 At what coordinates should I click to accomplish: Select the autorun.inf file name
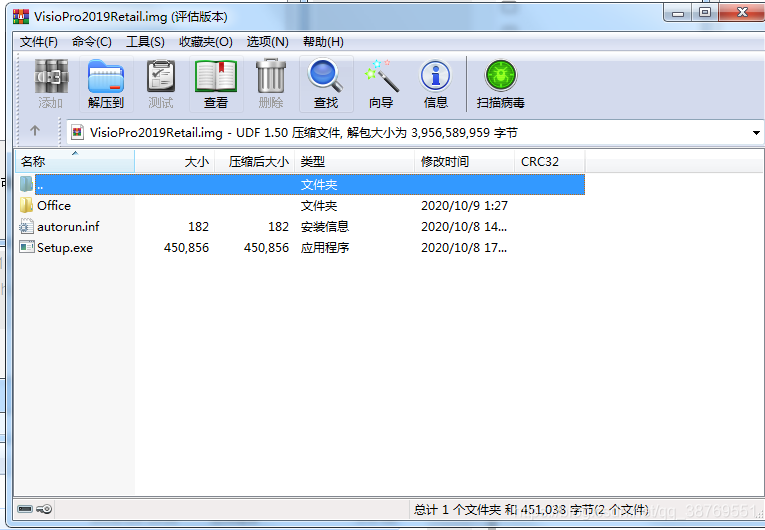(x=68, y=226)
